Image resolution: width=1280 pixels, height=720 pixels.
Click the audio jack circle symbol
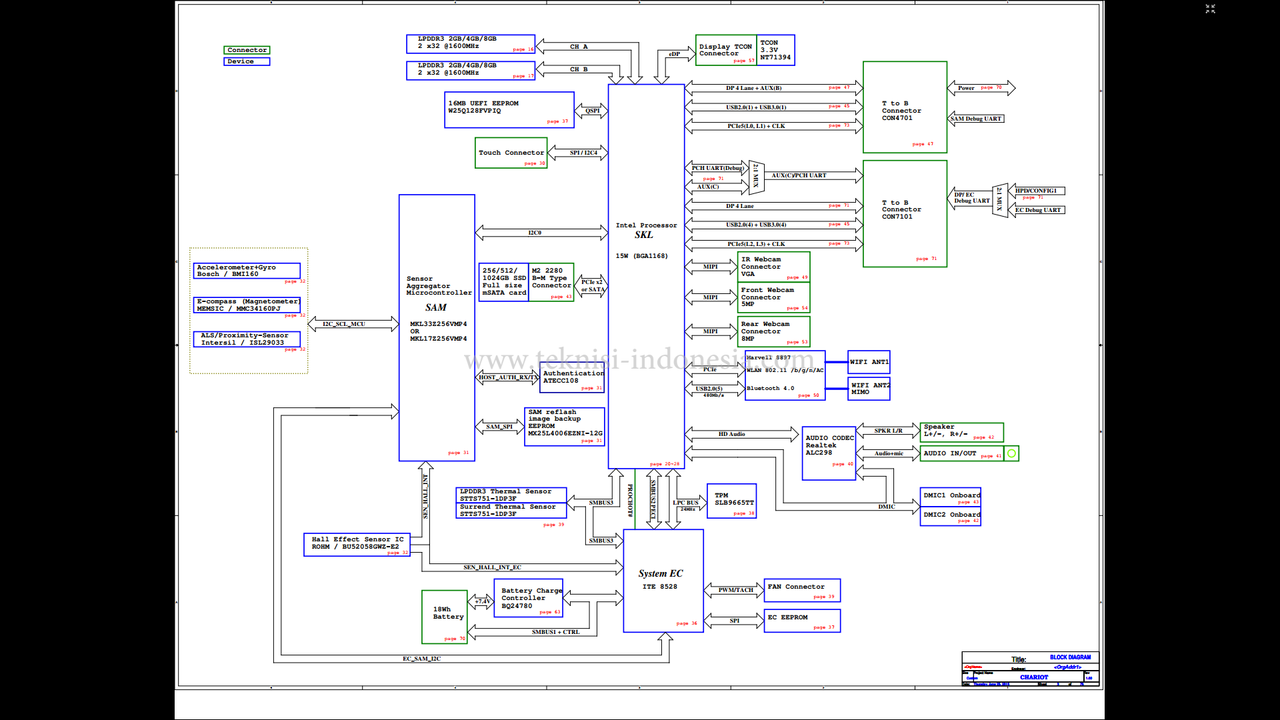1011,454
